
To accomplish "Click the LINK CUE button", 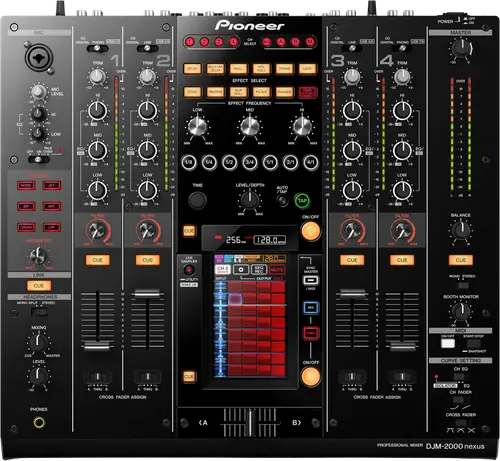I will click(x=39, y=286).
